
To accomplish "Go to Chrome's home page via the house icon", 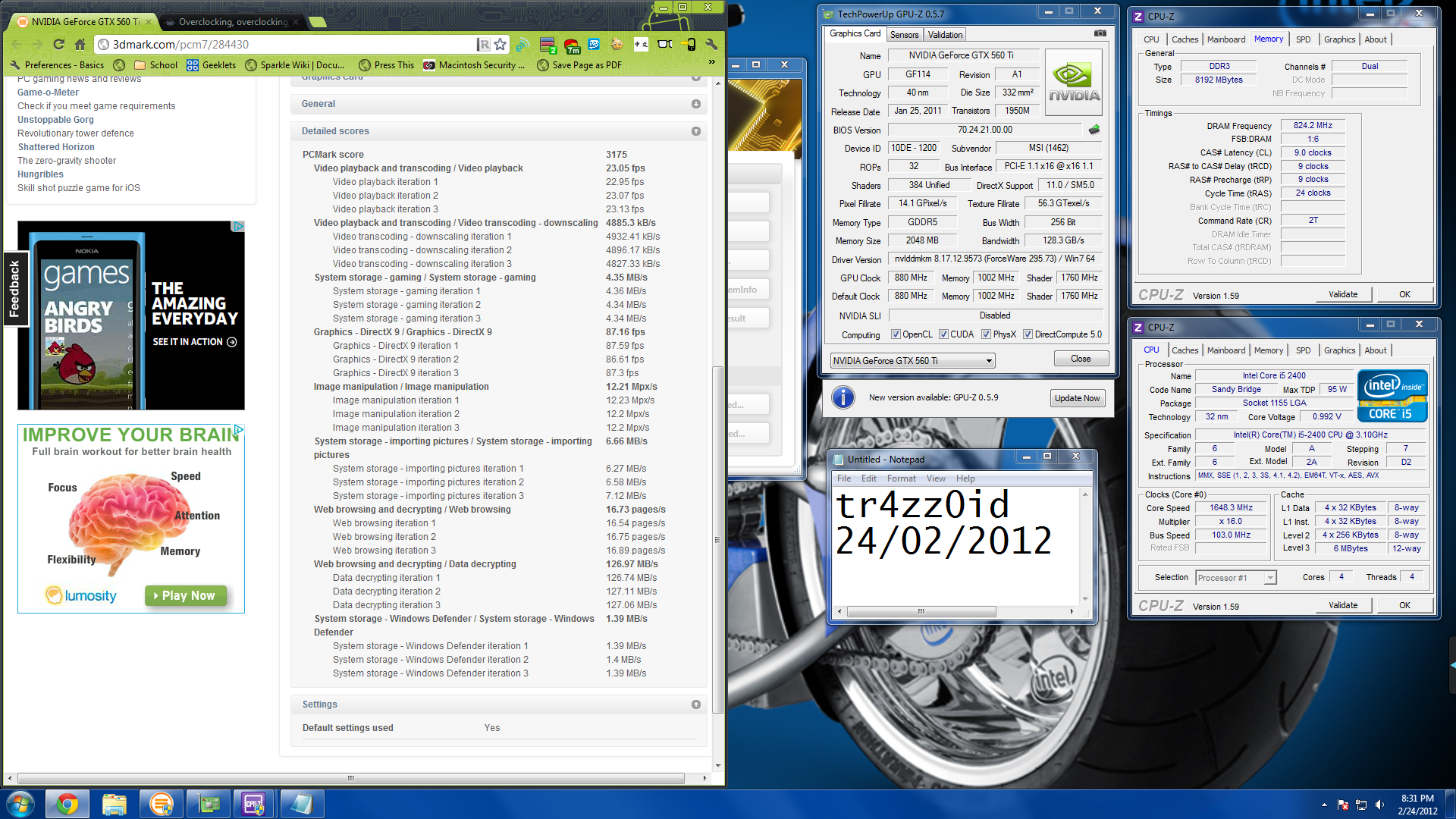I will [80, 45].
